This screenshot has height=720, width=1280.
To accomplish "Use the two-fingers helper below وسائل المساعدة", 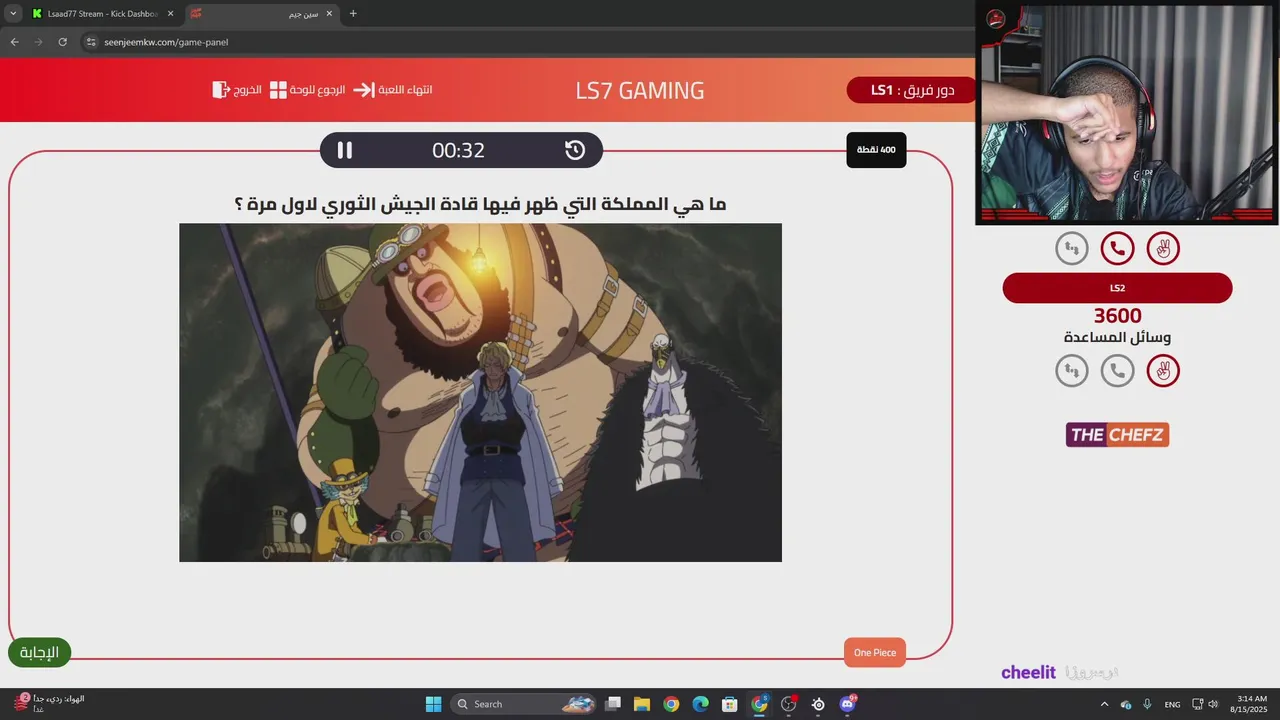I will (1163, 371).
